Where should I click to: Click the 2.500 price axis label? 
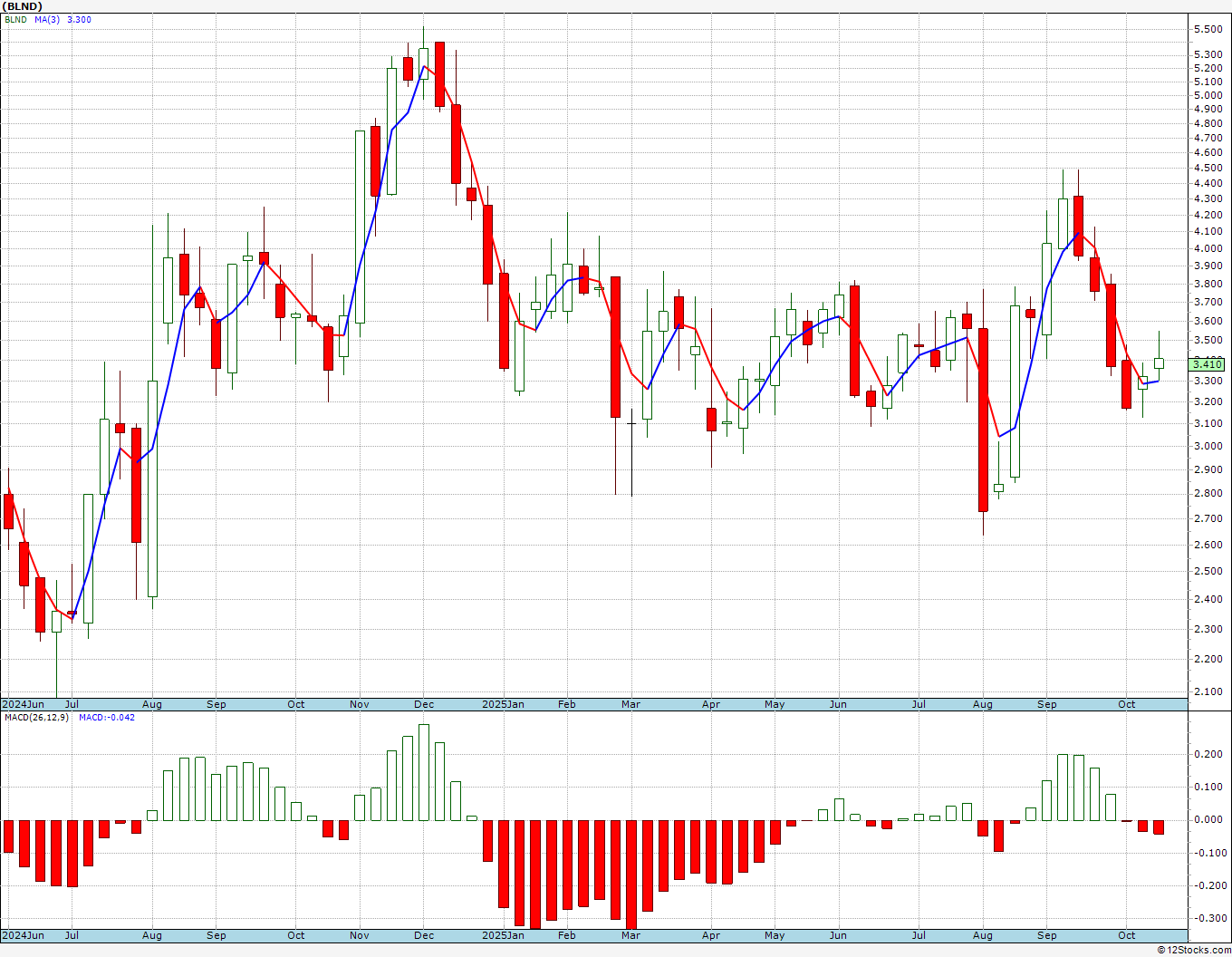click(x=1208, y=572)
